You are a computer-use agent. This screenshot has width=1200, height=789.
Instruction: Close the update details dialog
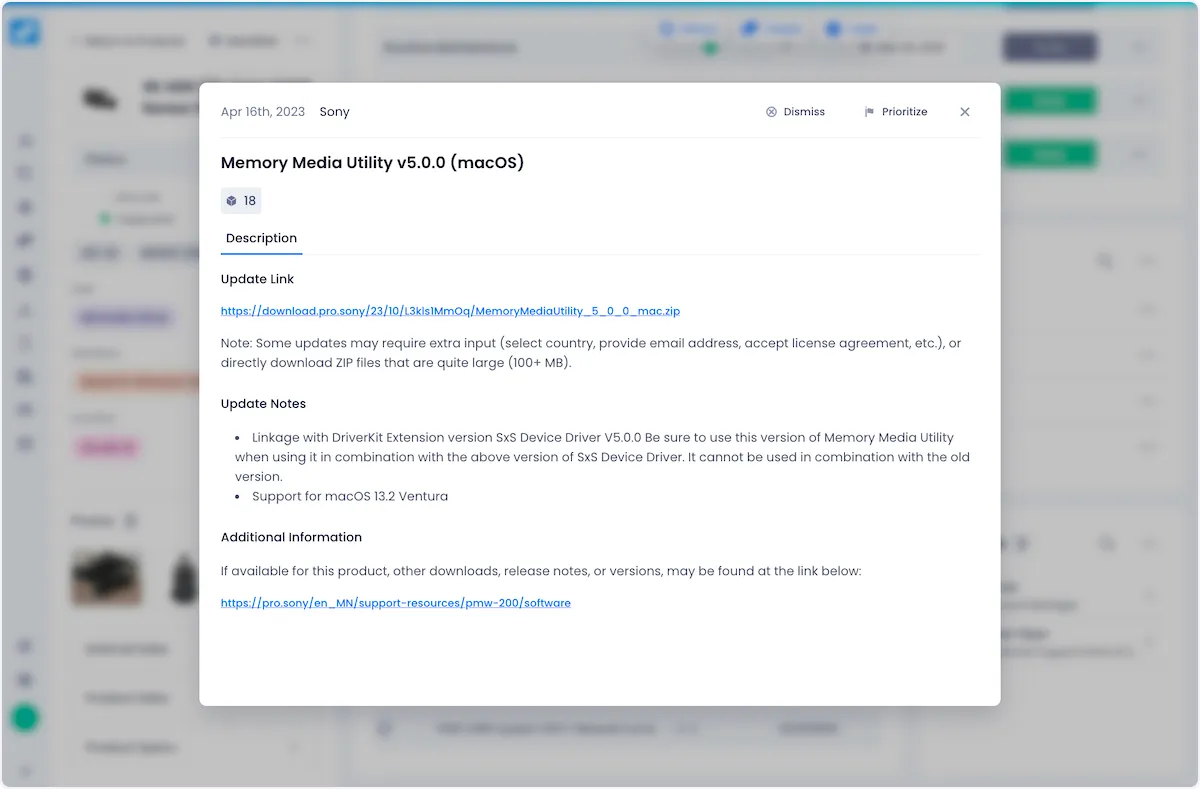tap(965, 112)
